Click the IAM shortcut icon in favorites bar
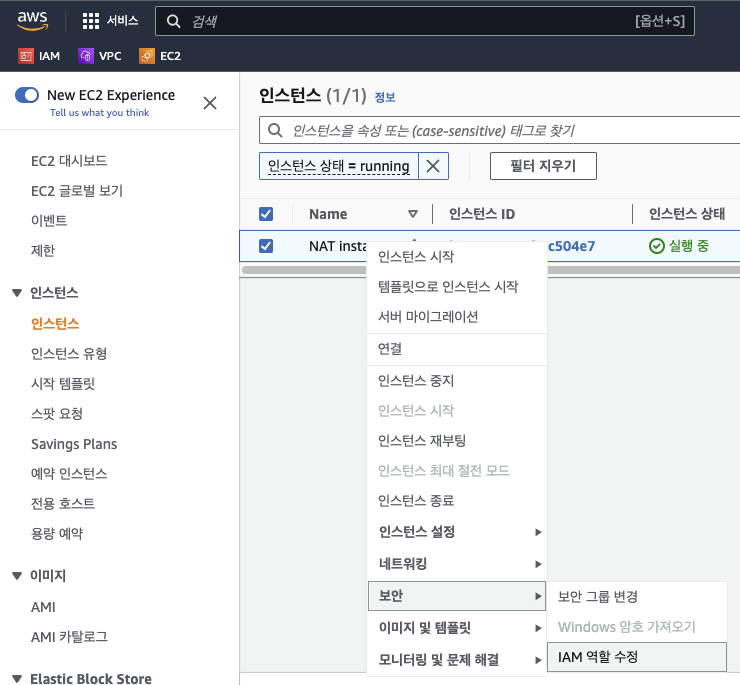This screenshot has height=685, width=740. (26, 56)
